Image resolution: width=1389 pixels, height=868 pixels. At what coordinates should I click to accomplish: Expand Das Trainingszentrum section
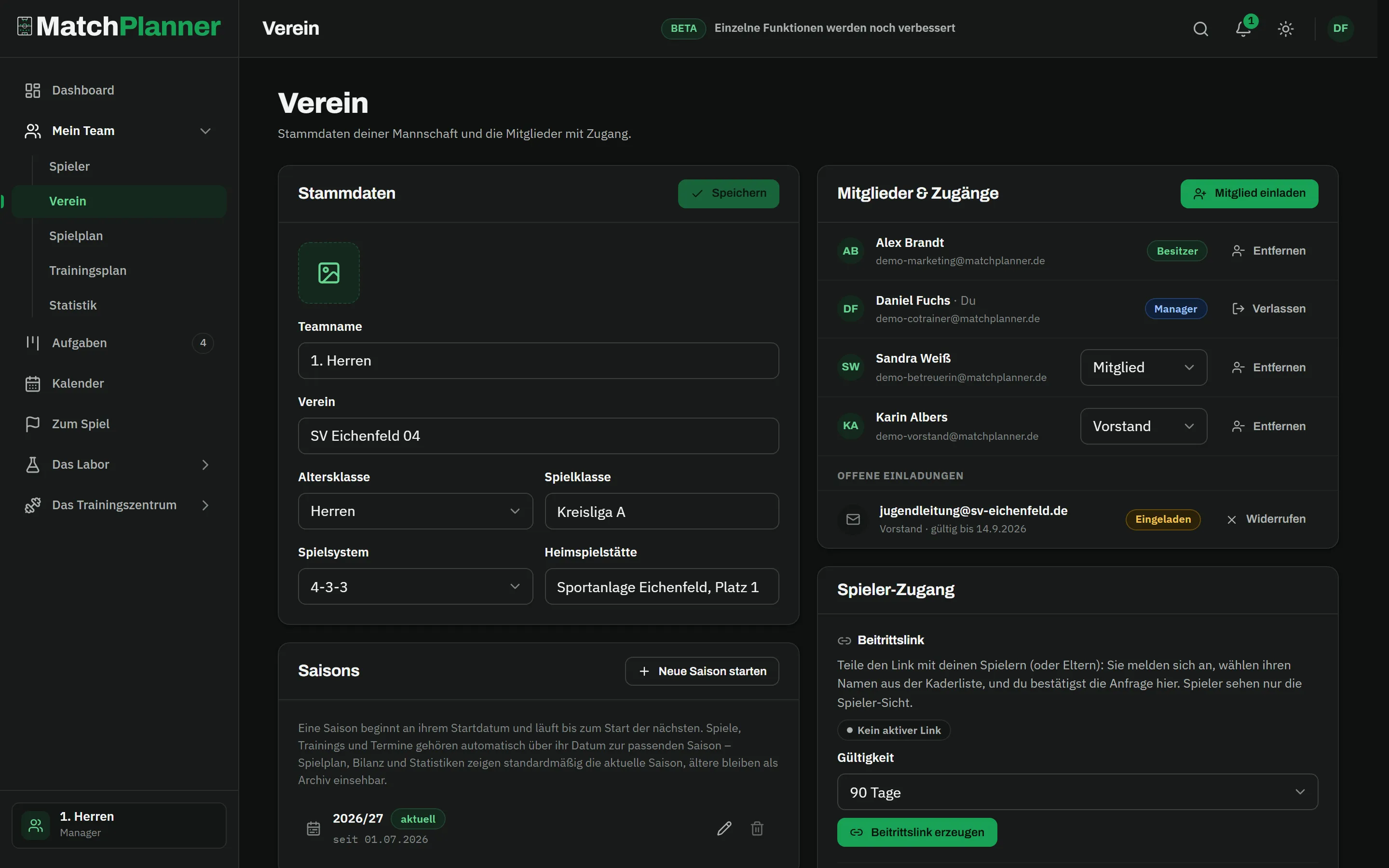pos(119,505)
